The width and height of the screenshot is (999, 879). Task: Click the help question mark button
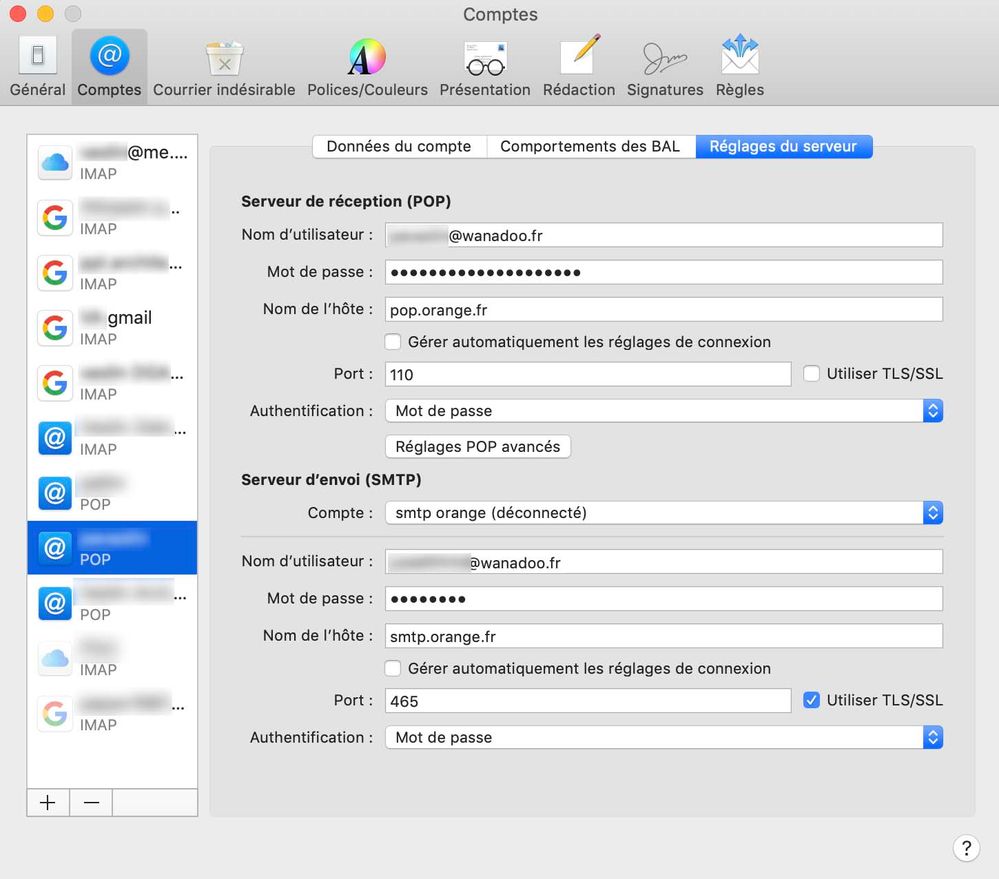[x=965, y=848]
